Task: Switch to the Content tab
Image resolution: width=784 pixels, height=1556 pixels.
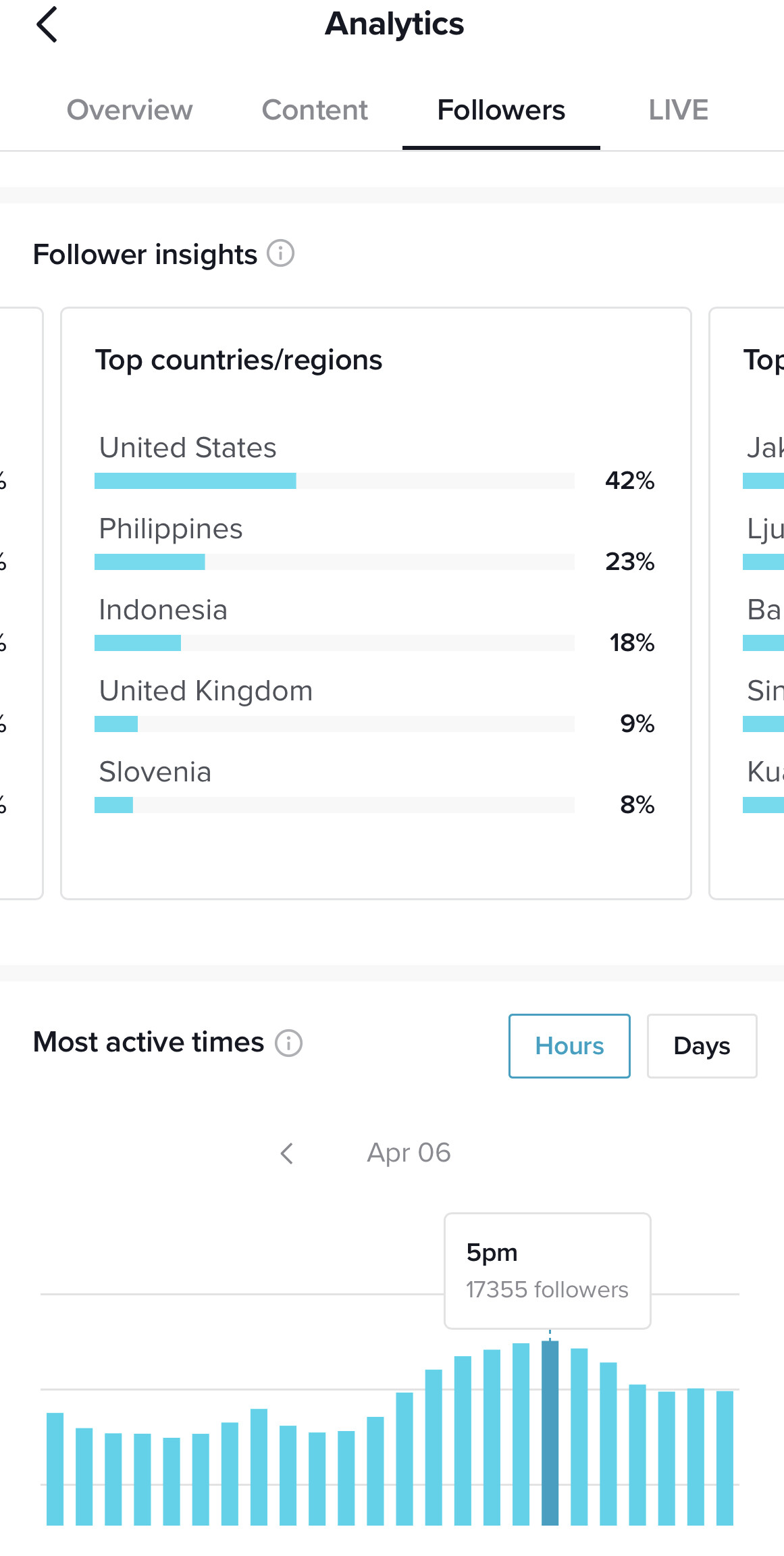Action: 315,110
